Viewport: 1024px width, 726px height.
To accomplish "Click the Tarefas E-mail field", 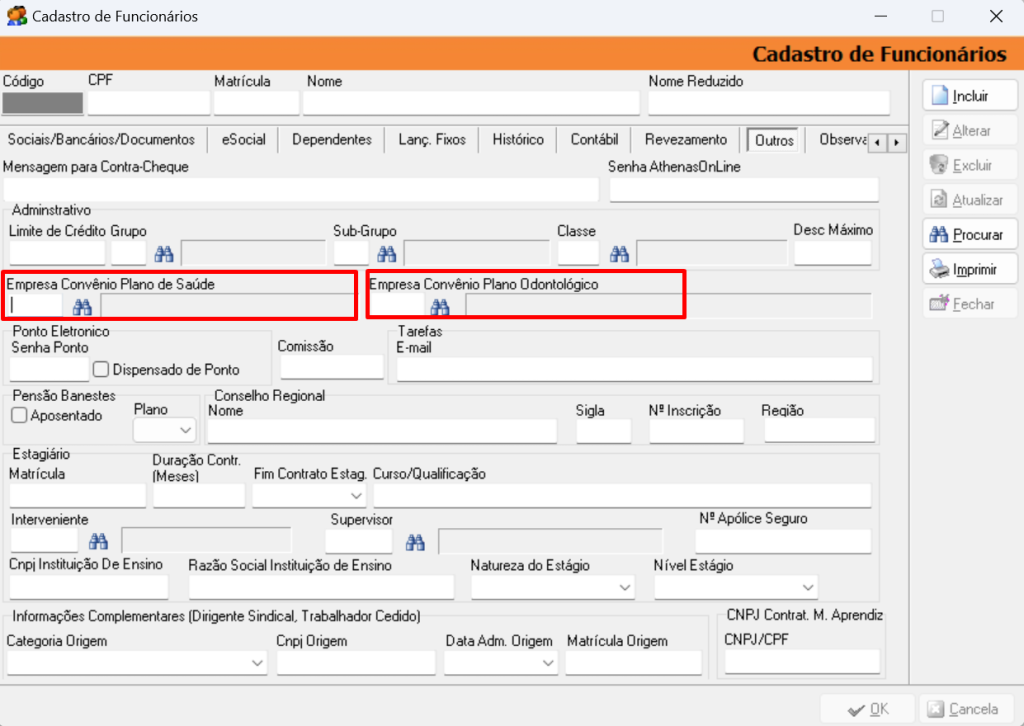I will (x=635, y=369).
